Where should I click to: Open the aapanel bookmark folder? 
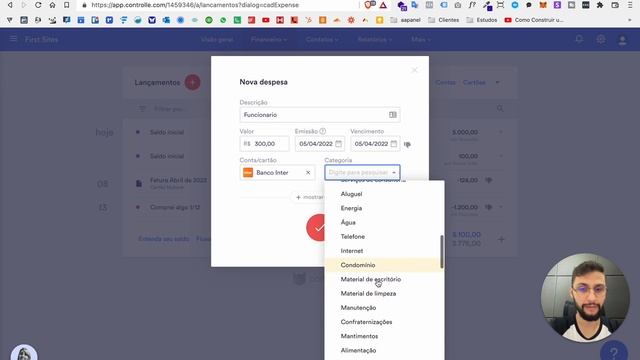405,20
